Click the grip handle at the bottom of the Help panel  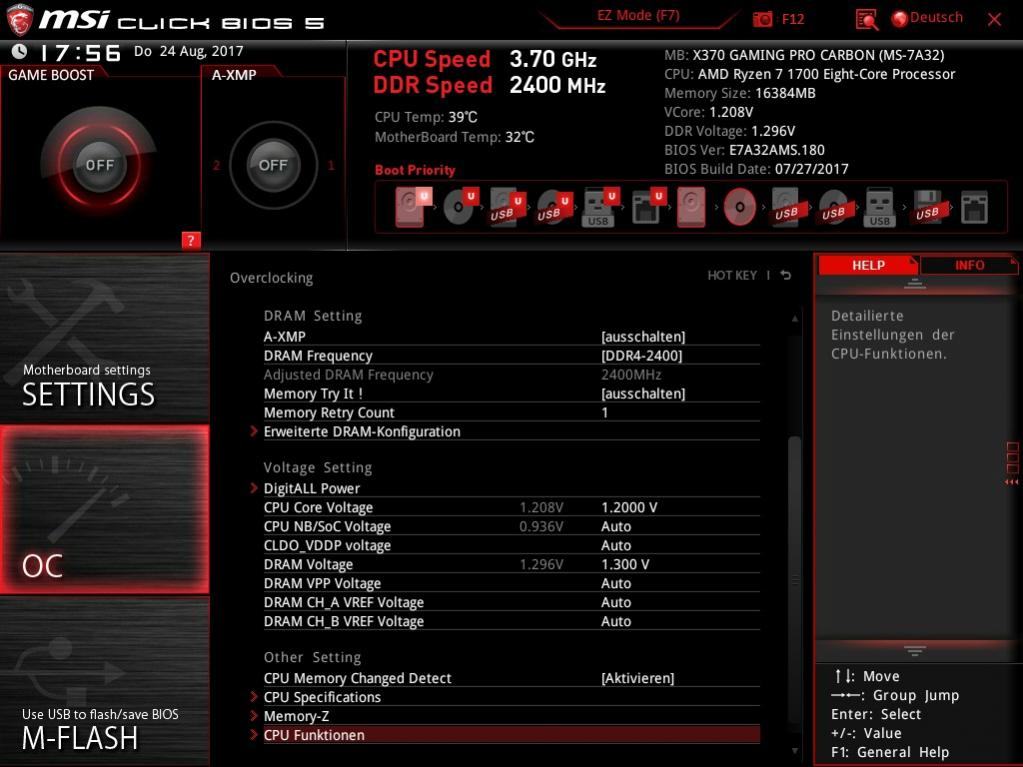pyautogui.click(x=915, y=651)
